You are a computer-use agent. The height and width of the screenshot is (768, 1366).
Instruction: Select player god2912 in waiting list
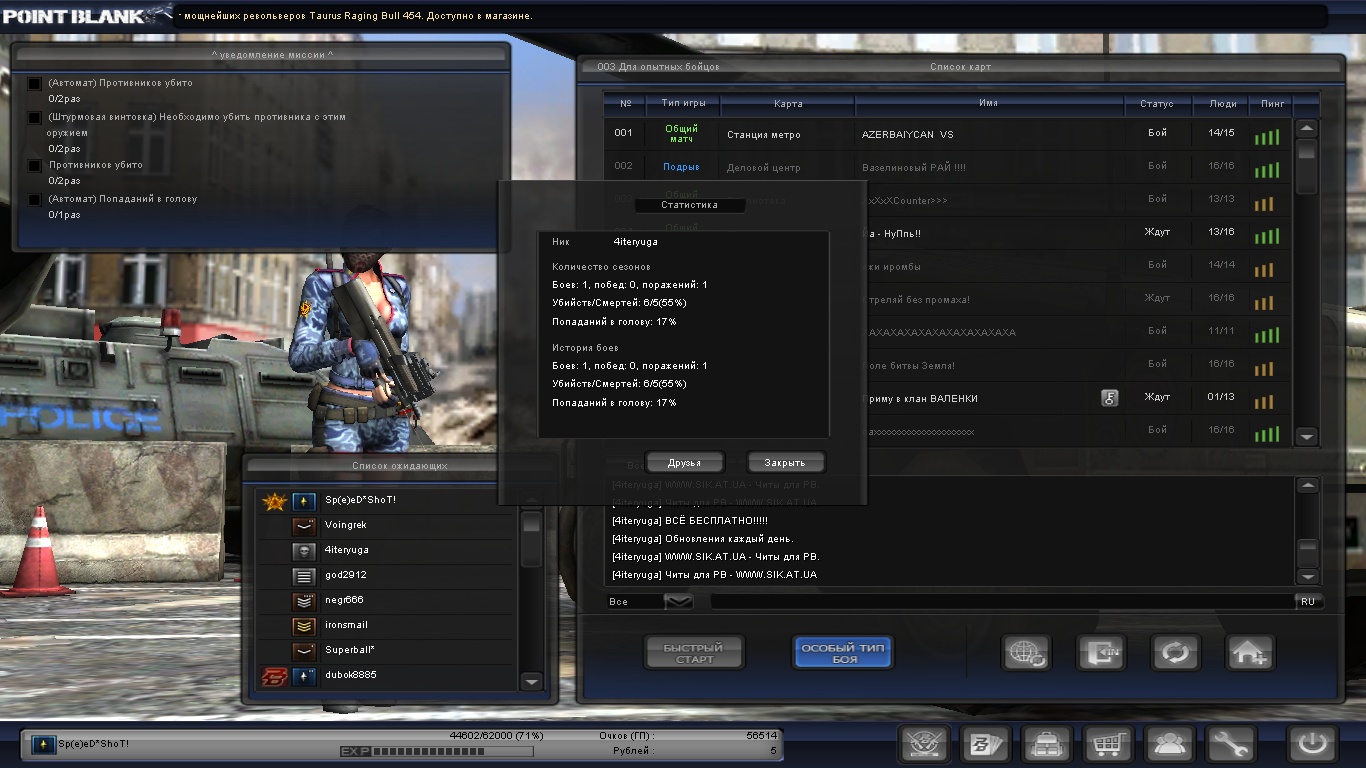(x=386, y=575)
